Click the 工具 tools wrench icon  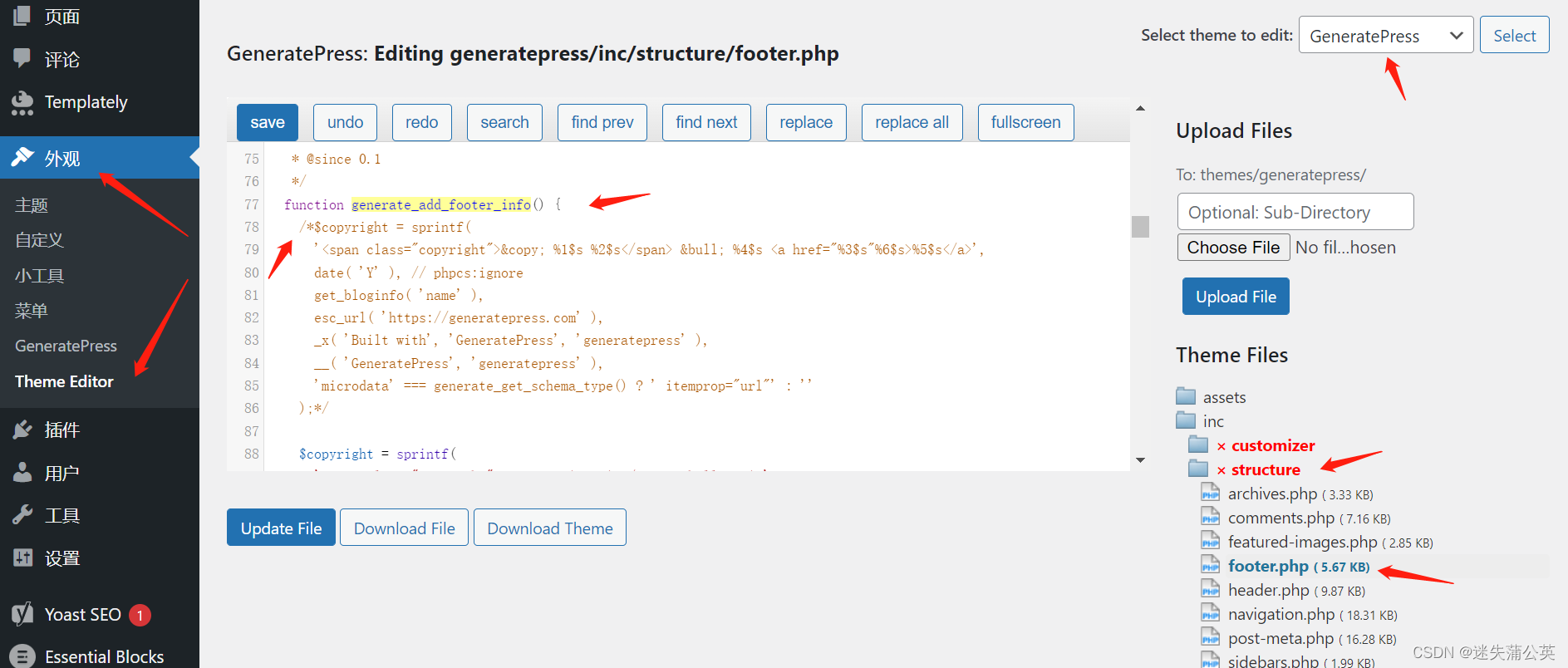(x=22, y=515)
